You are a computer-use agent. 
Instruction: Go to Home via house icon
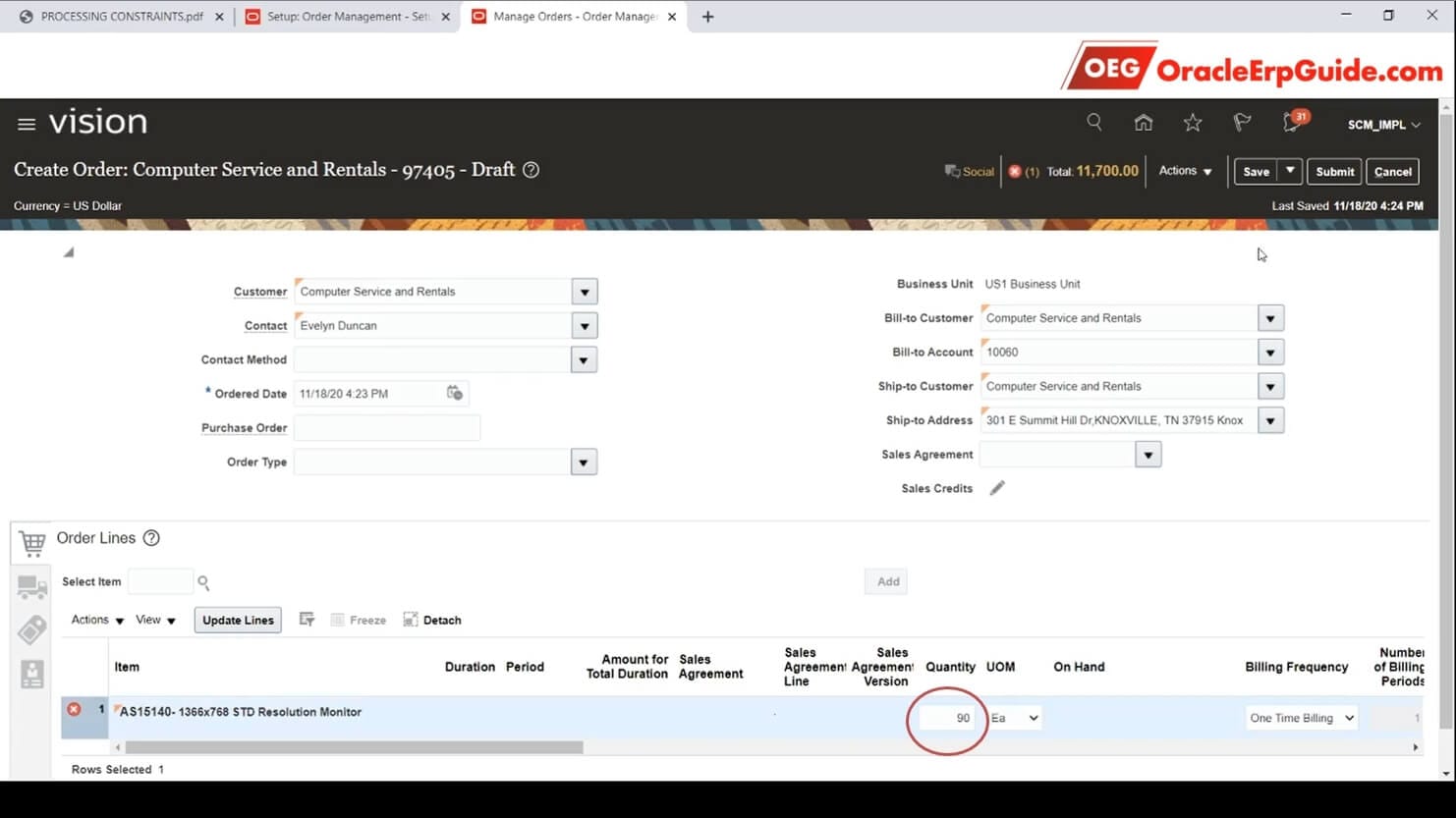[x=1143, y=123]
